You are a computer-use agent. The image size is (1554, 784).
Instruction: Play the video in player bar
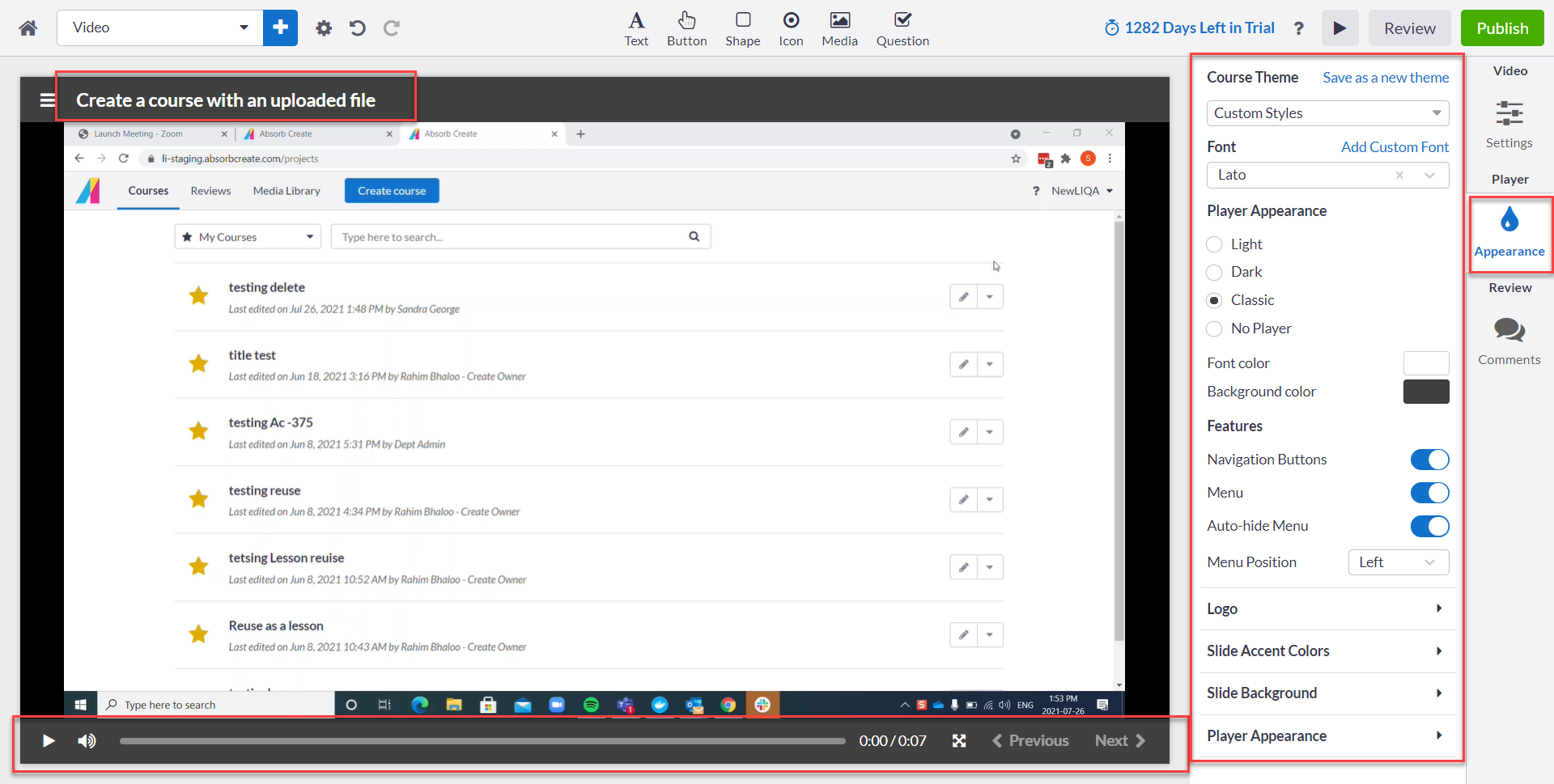(49, 741)
